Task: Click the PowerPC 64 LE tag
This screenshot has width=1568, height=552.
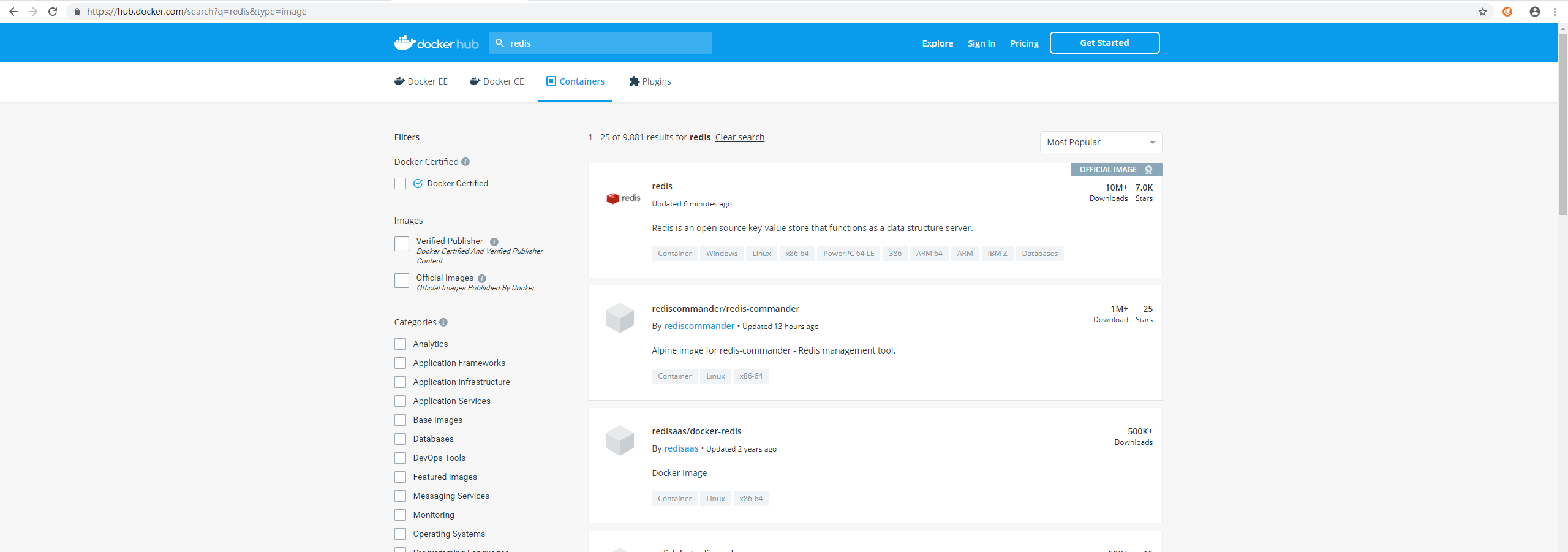Action: [x=849, y=254]
